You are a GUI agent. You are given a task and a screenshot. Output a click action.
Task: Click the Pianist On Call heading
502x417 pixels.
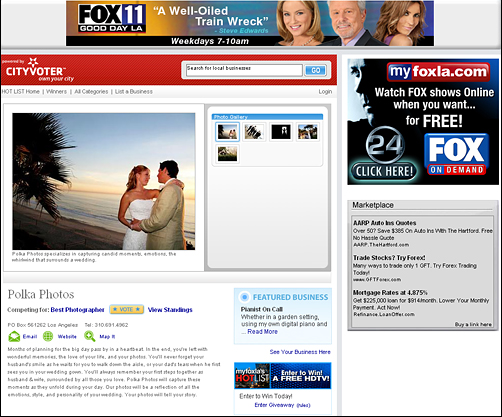point(262,309)
